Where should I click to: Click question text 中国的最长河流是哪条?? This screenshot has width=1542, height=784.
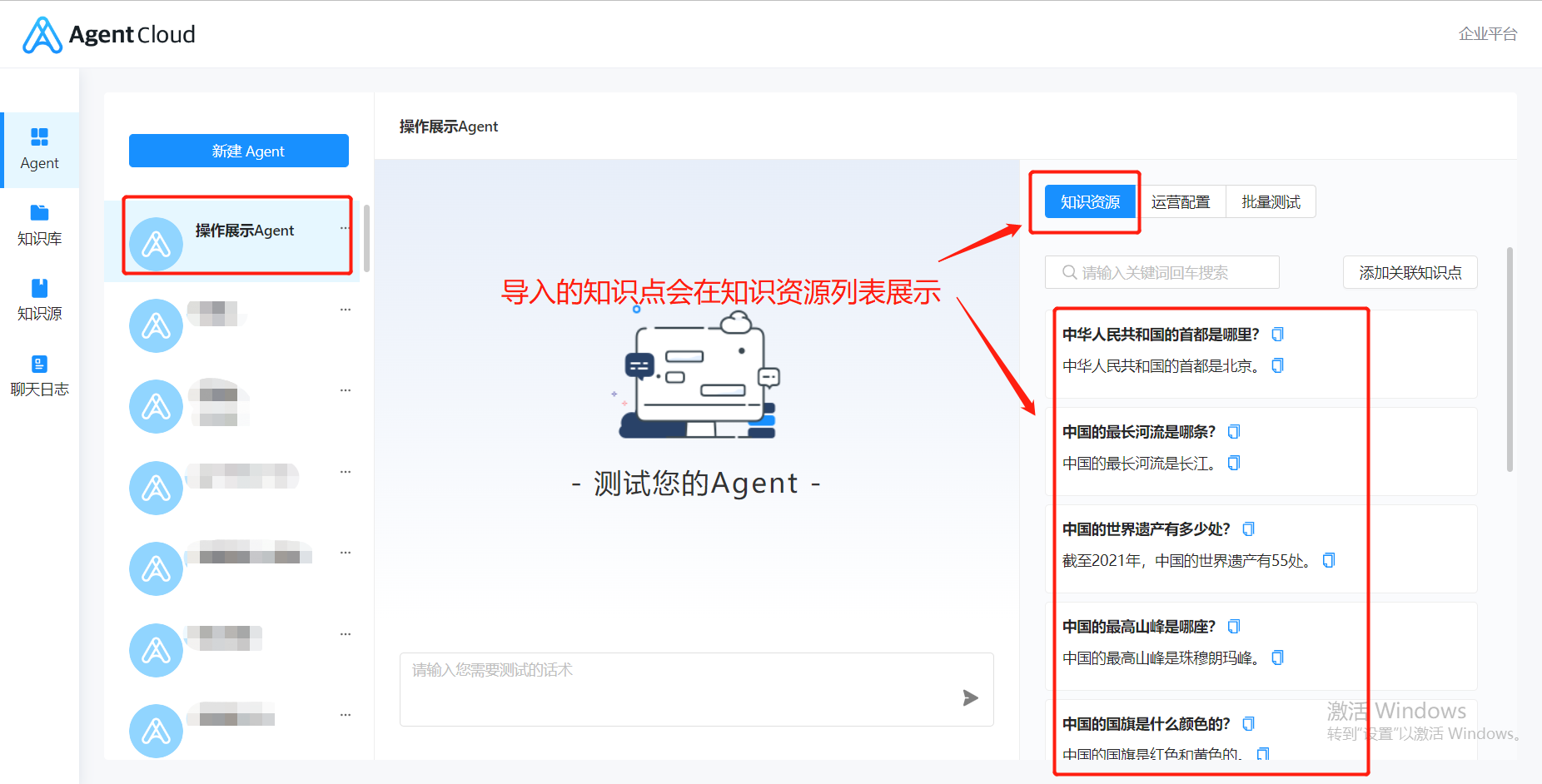pyautogui.click(x=1139, y=432)
